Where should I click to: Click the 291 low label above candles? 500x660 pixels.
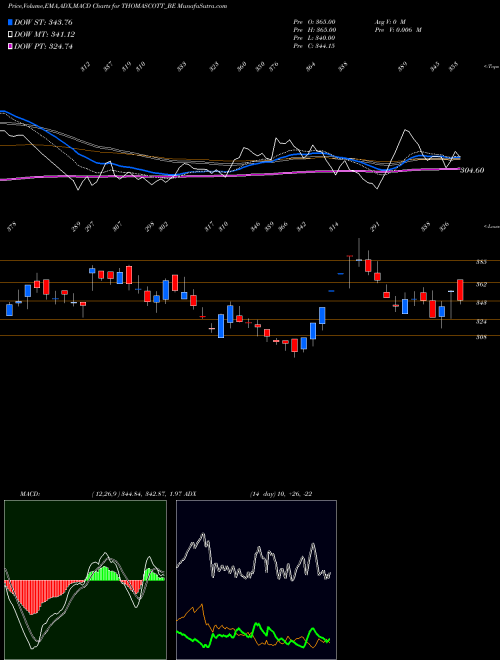click(x=375, y=227)
